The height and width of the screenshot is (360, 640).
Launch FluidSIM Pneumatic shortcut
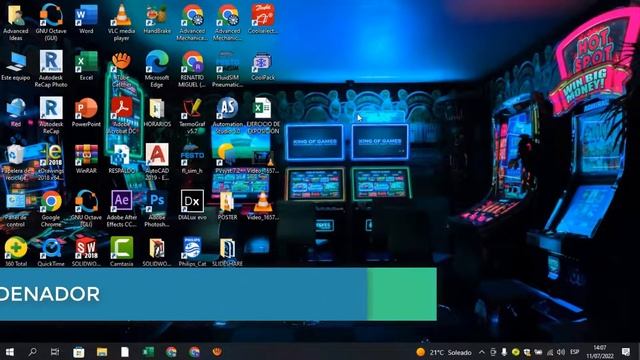click(x=227, y=69)
